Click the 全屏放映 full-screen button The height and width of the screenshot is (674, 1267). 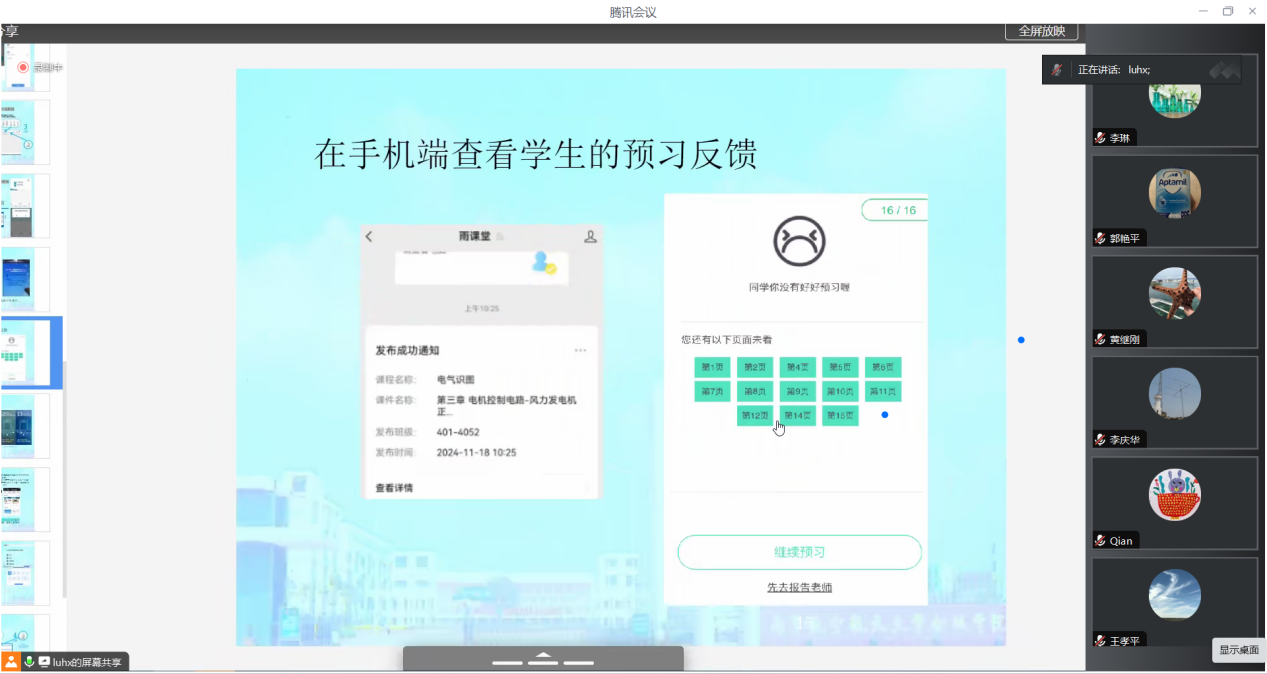[1041, 31]
